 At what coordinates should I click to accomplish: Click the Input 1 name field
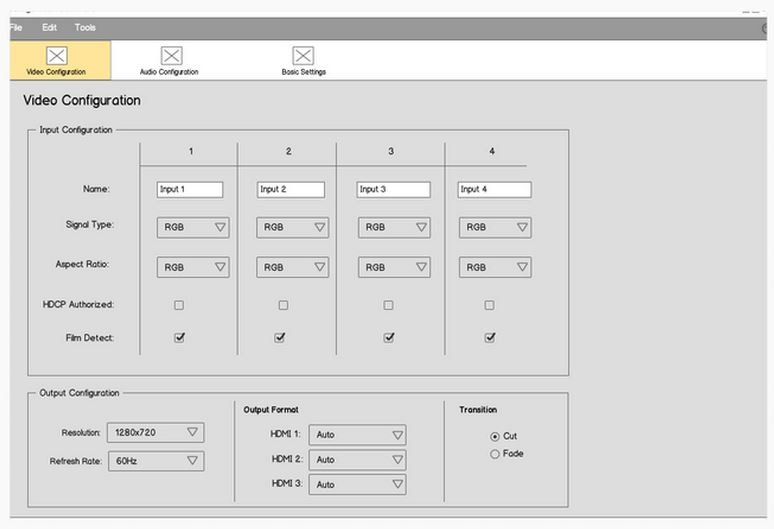coord(190,189)
